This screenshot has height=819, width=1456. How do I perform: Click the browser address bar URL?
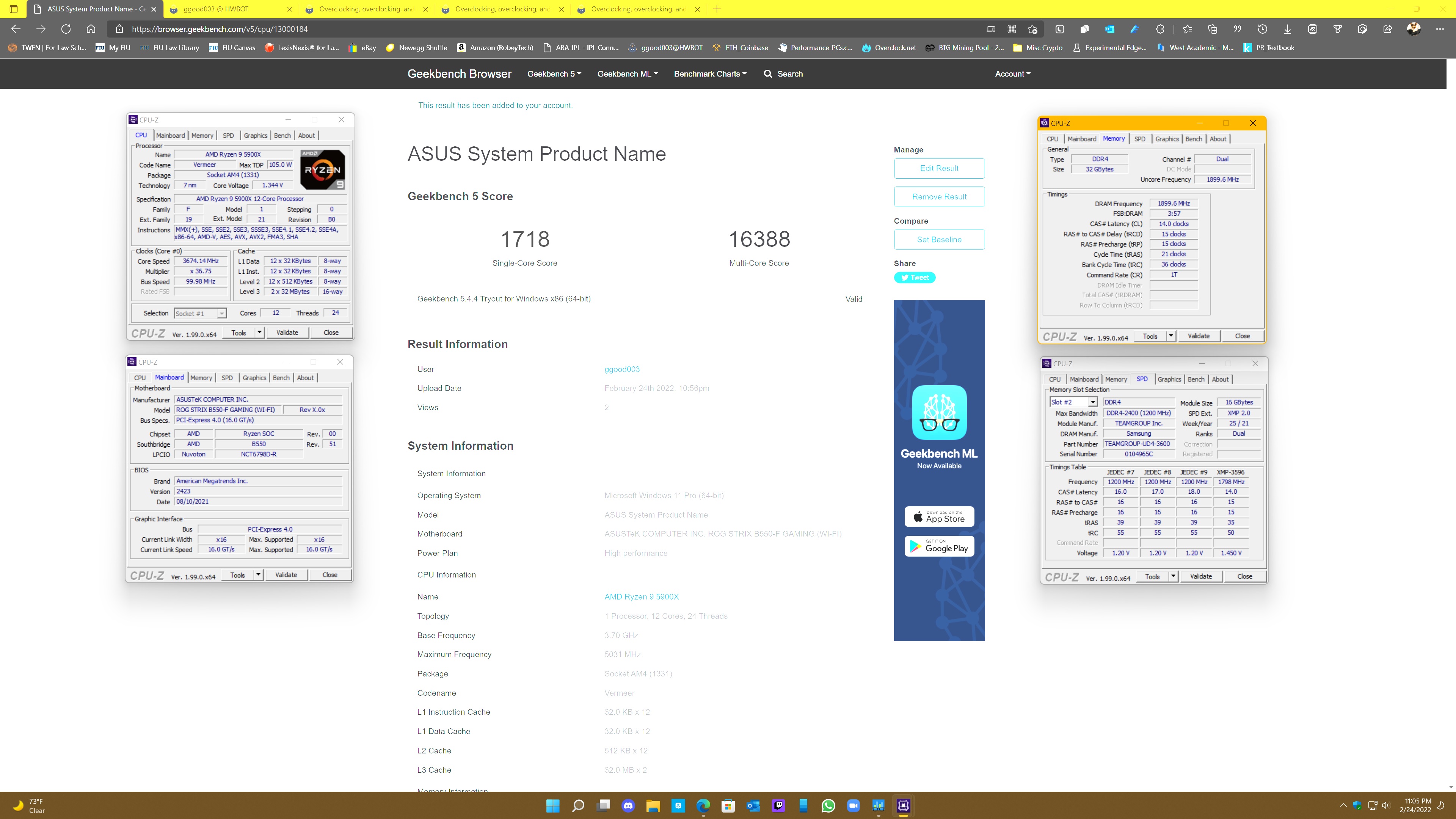point(219,29)
